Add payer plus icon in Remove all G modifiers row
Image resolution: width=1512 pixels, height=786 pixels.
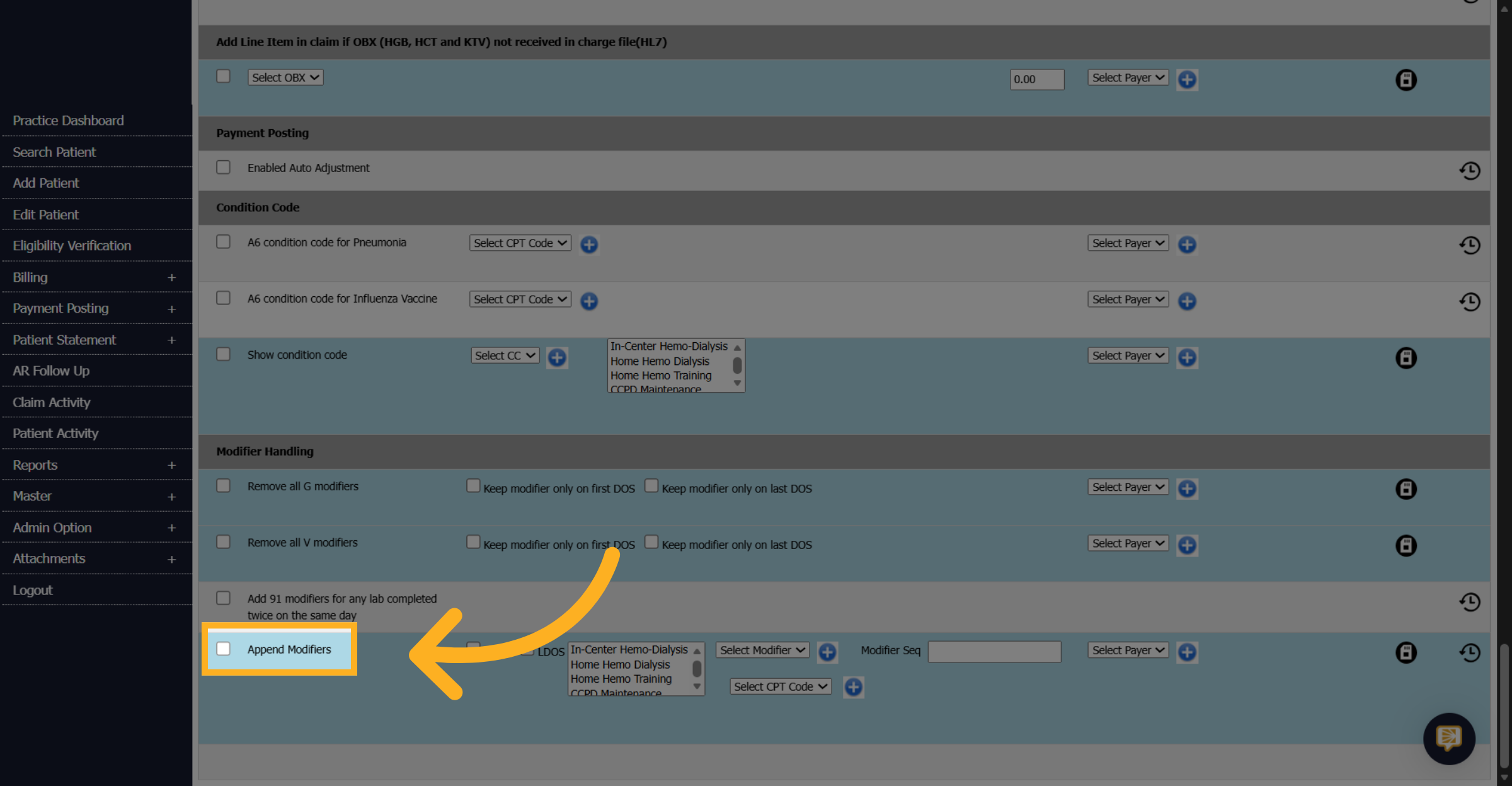tap(1187, 488)
